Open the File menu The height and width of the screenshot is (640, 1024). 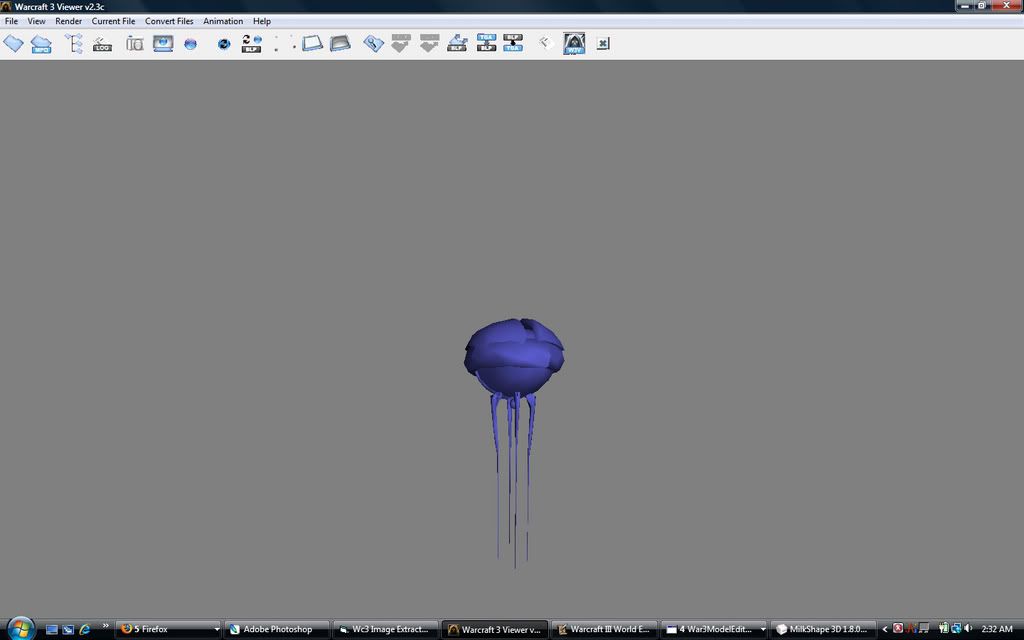tap(12, 21)
